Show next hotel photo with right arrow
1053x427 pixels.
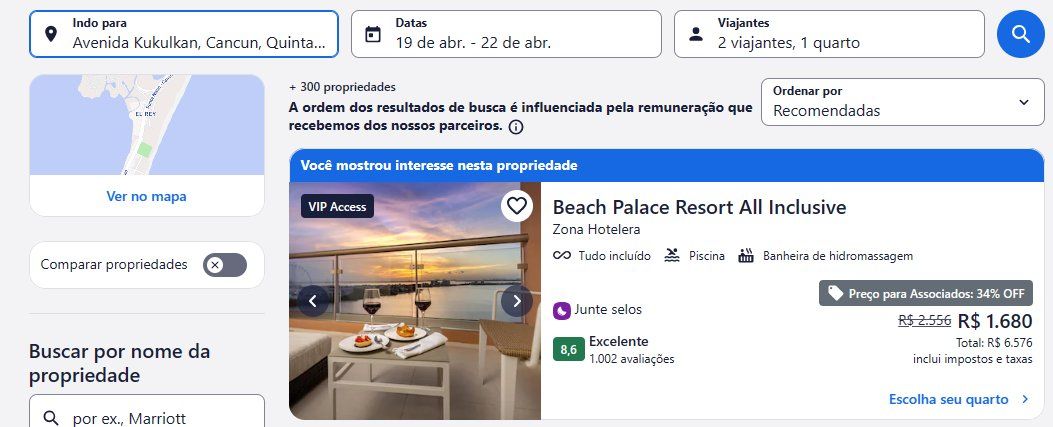pos(516,301)
